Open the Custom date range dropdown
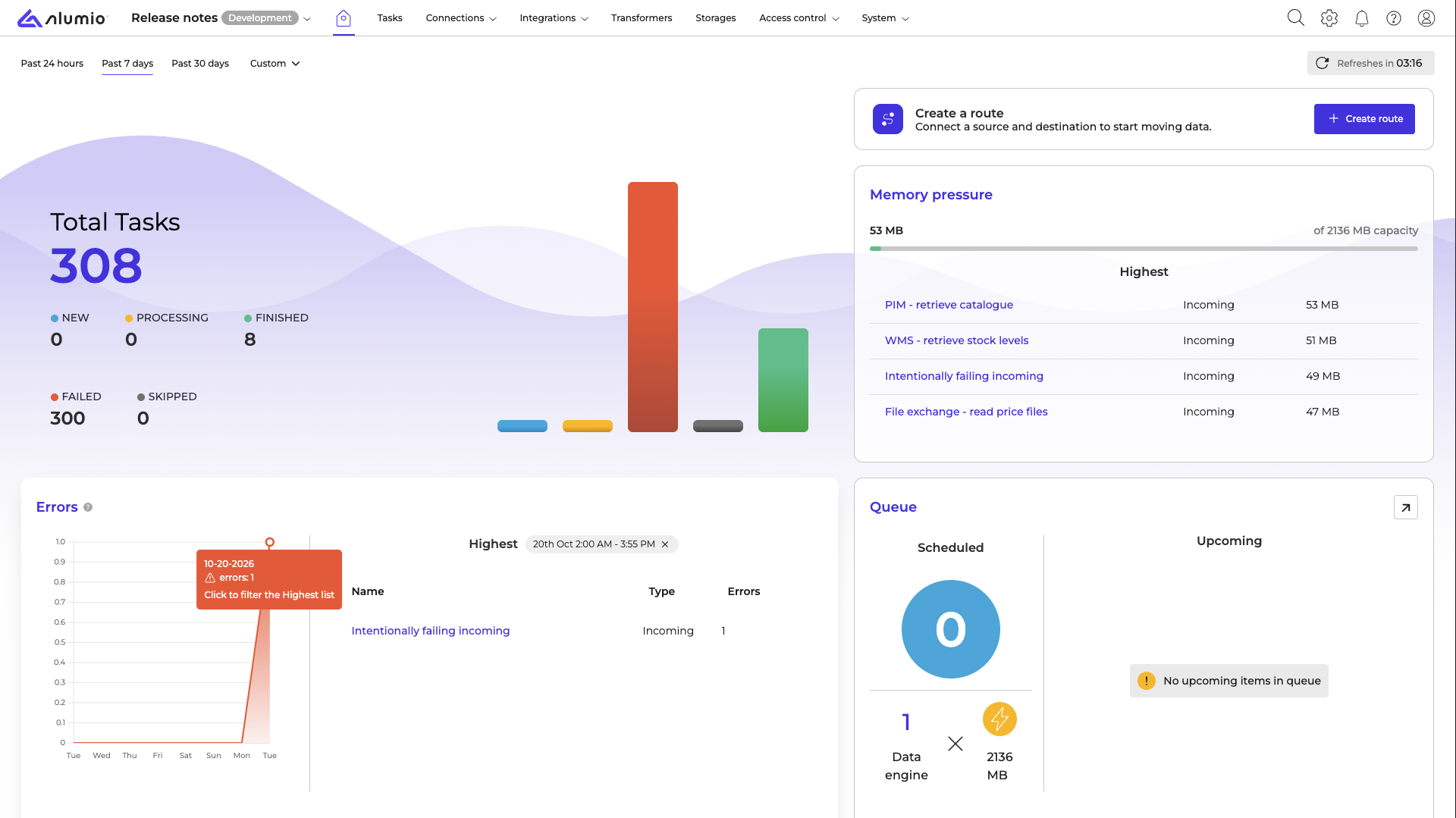Screen dimensions: 1456x818 coord(275,64)
